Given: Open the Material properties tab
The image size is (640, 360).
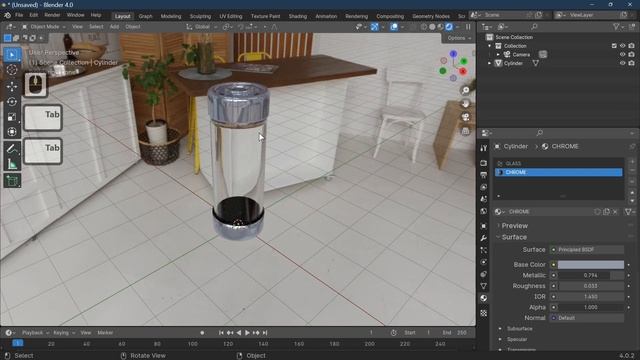Looking at the screenshot, I should pyautogui.click(x=484, y=298).
